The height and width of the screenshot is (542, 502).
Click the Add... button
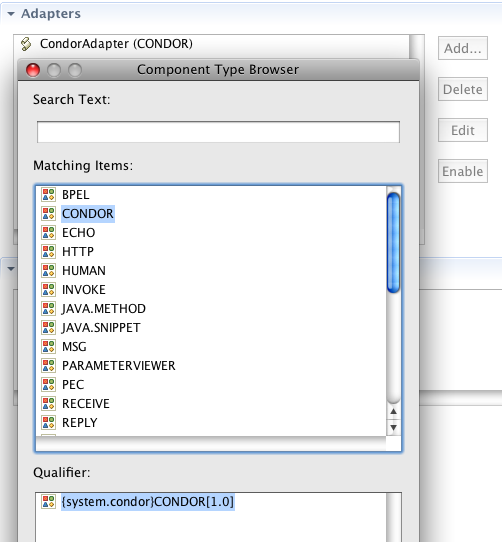click(x=463, y=48)
